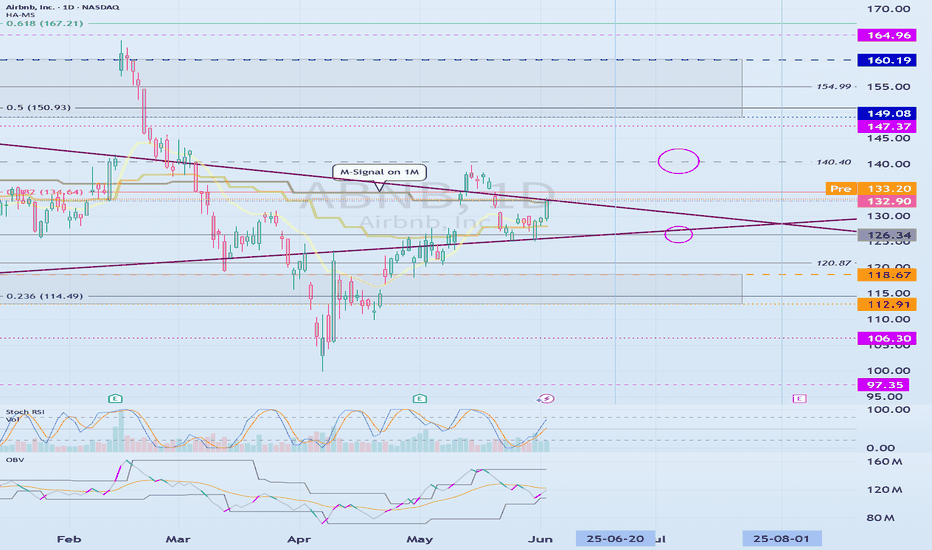Click the Jun label on time axis
The width and height of the screenshot is (932, 550).
point(540,539)
